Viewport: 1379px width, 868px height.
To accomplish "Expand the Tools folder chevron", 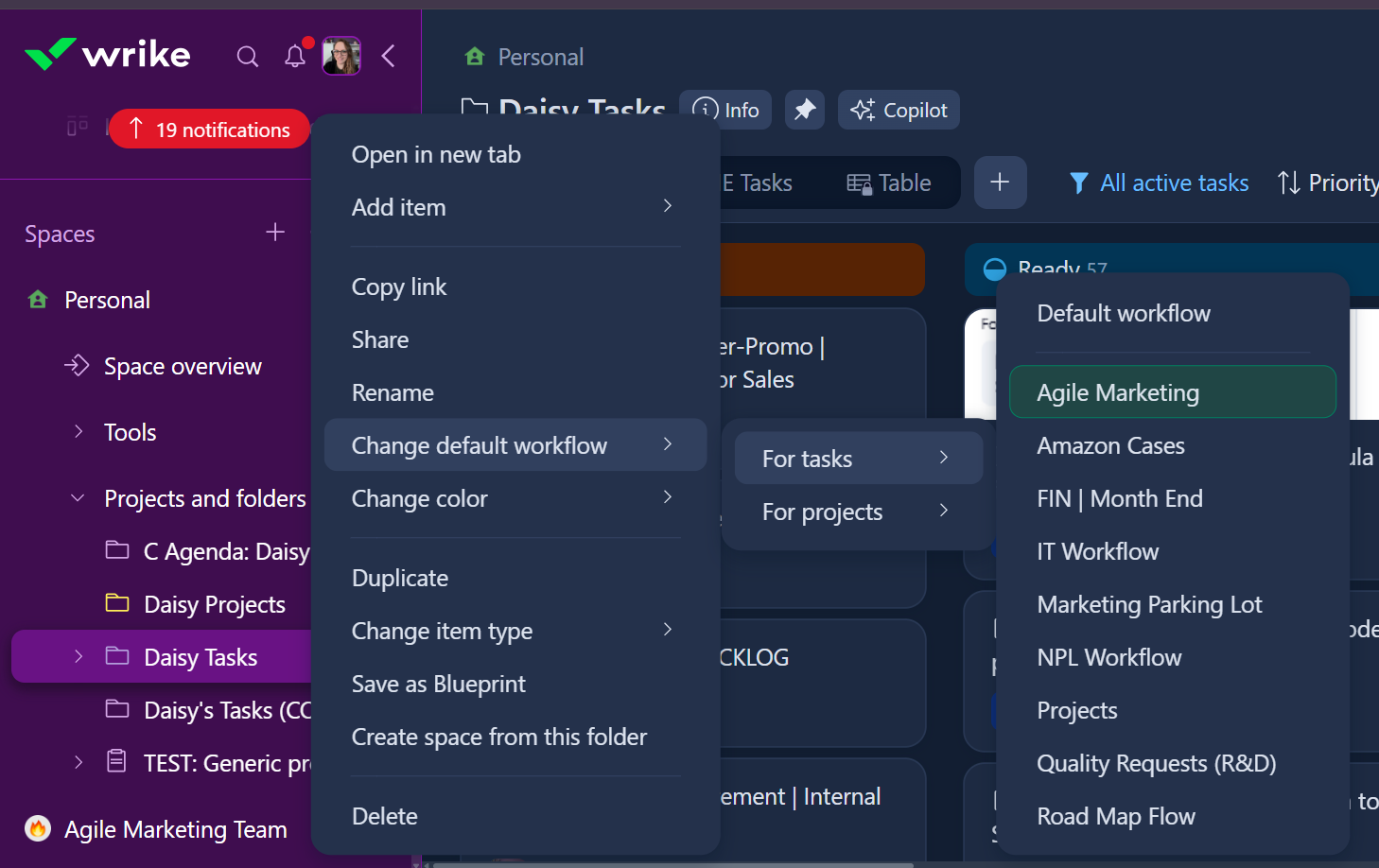I will [x=79, y=432].
